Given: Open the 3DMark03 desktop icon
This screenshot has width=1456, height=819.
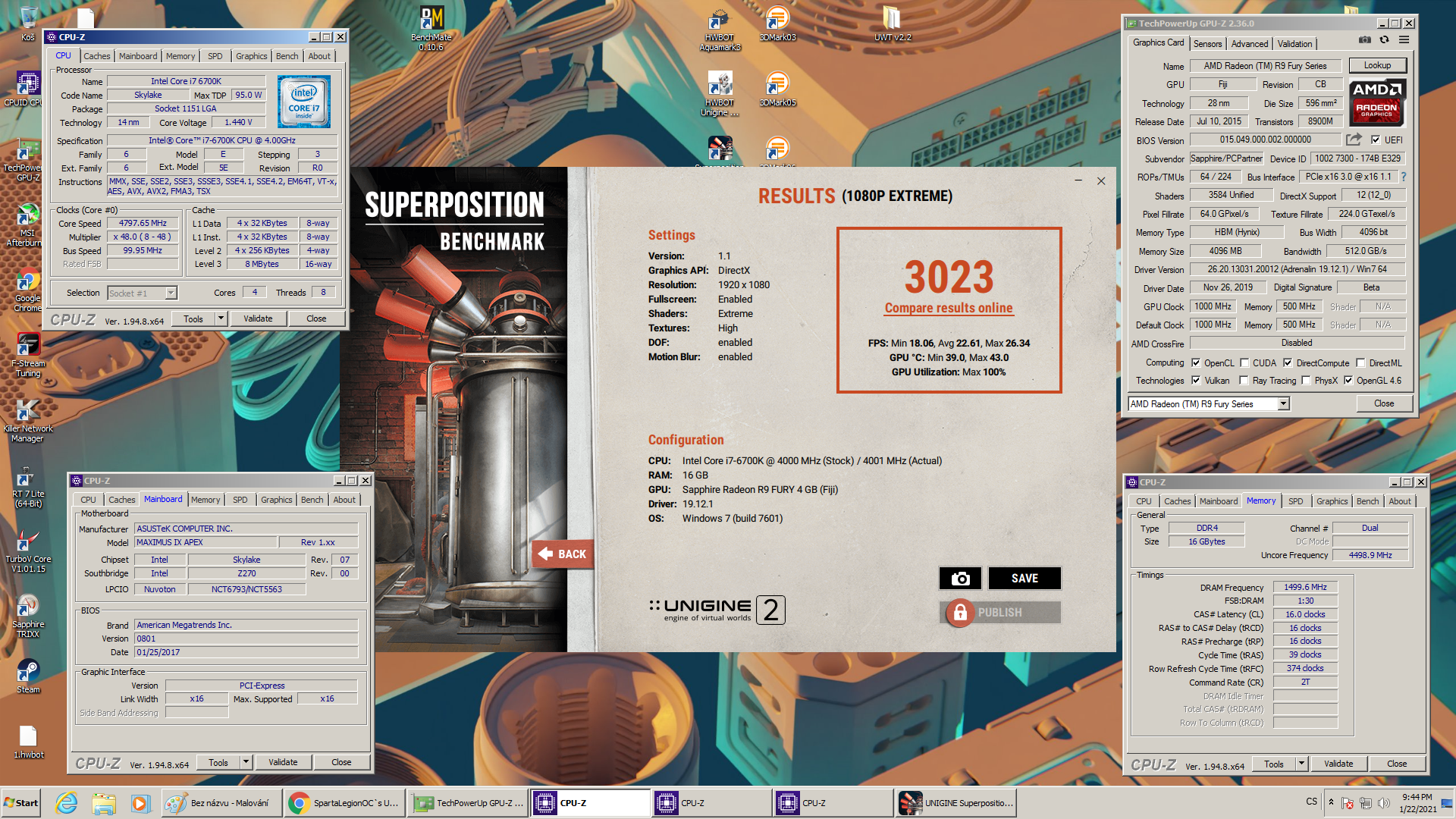Looking at the screenshot, I should click(x=777, y=24).
